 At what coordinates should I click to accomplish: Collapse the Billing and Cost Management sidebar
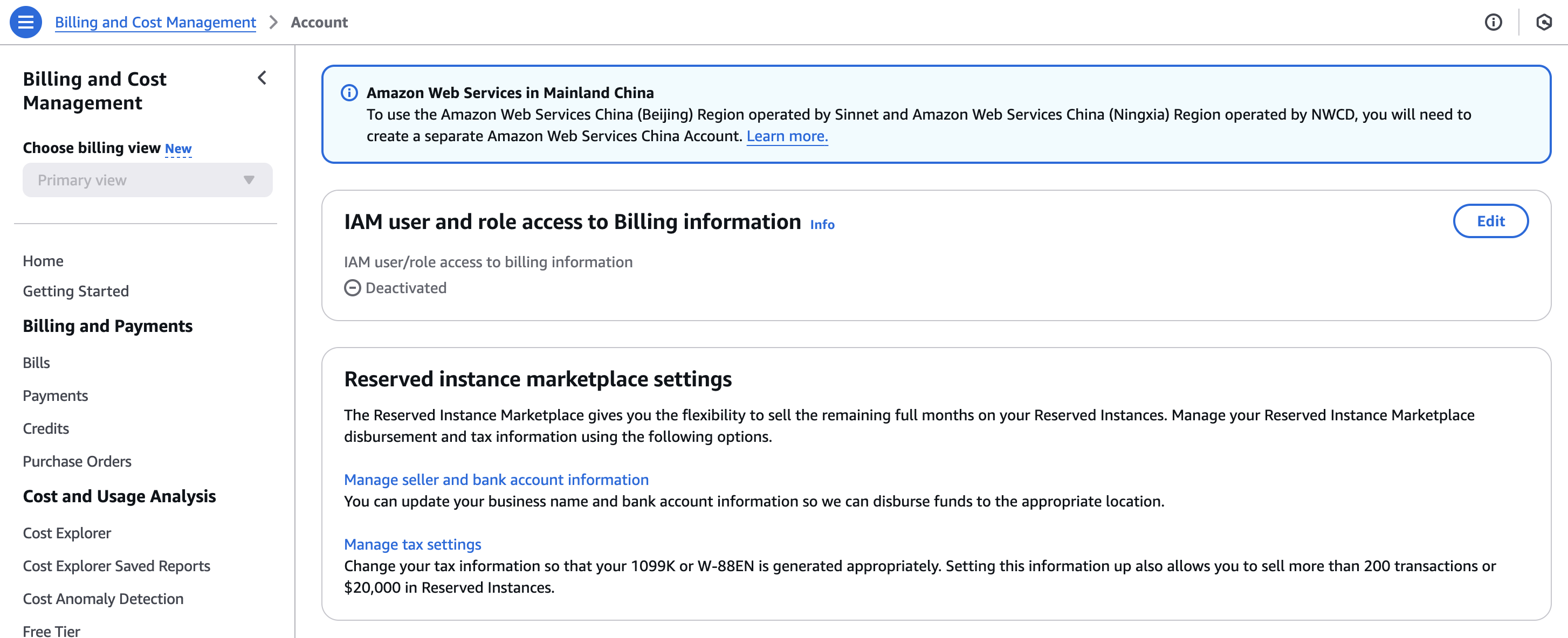(x=262, y=78)
